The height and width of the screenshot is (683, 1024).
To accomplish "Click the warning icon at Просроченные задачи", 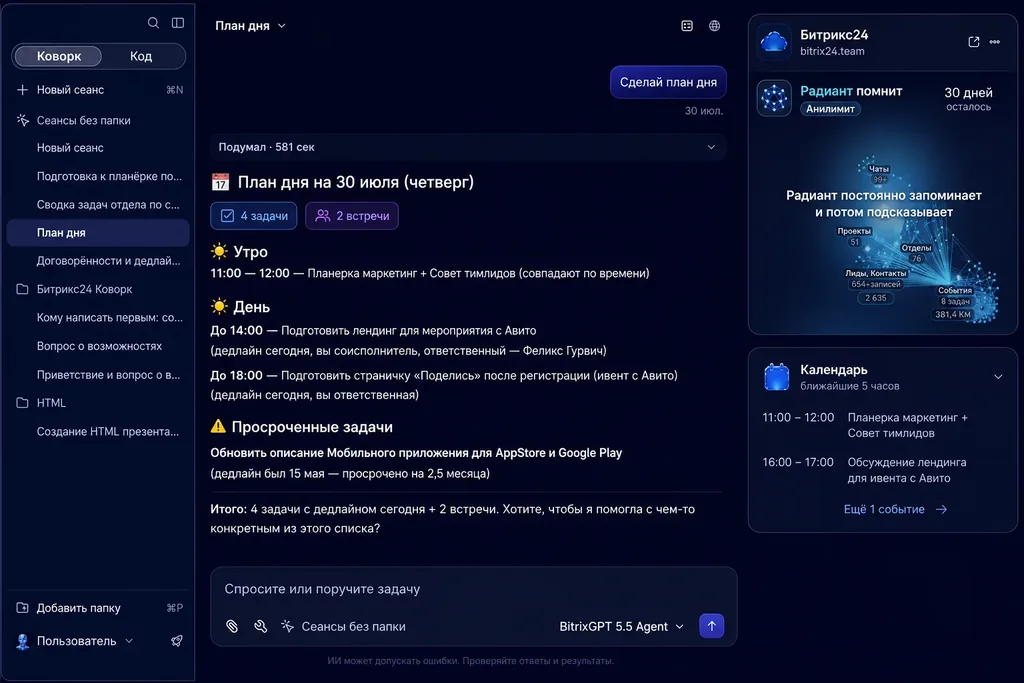I will [x=218, y=426].
